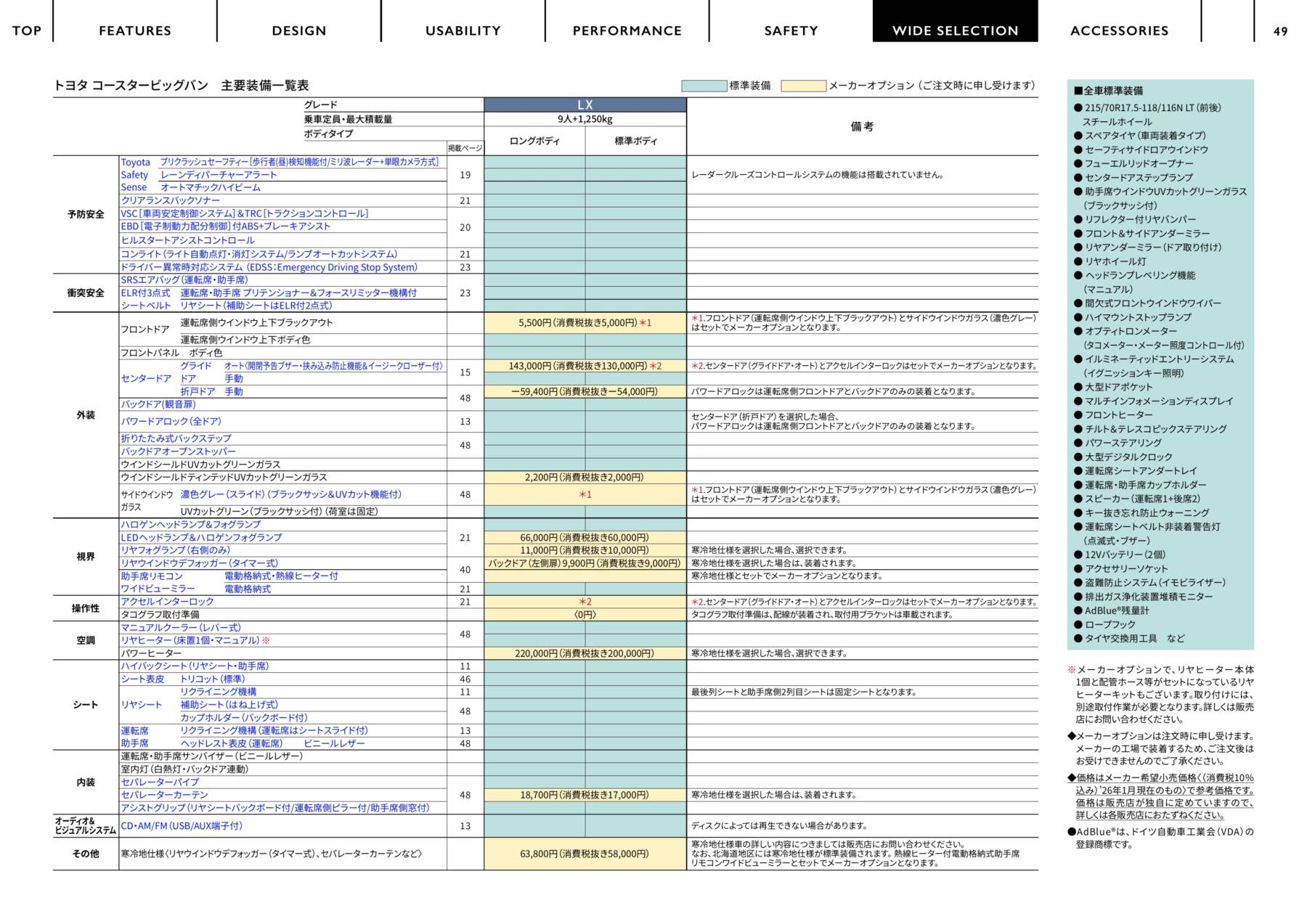Open the セパレーターカーテン link
This screenshot has width=1307, height=924.
point(164,795)
